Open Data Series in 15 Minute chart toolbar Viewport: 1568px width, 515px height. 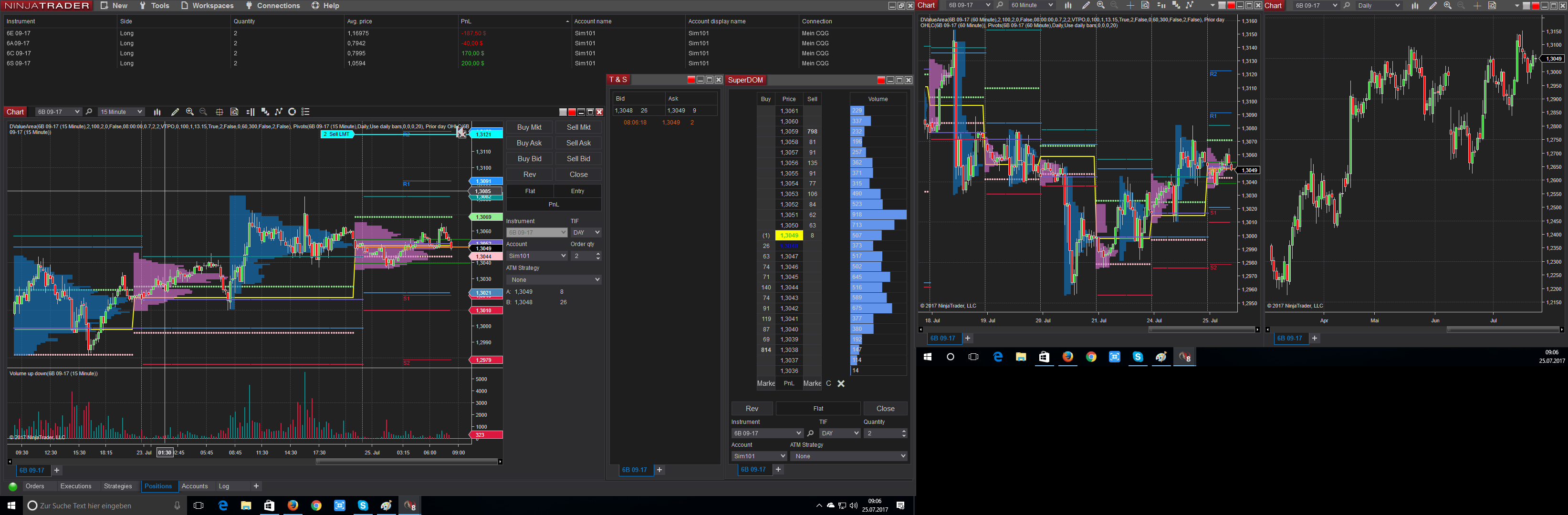265,112
